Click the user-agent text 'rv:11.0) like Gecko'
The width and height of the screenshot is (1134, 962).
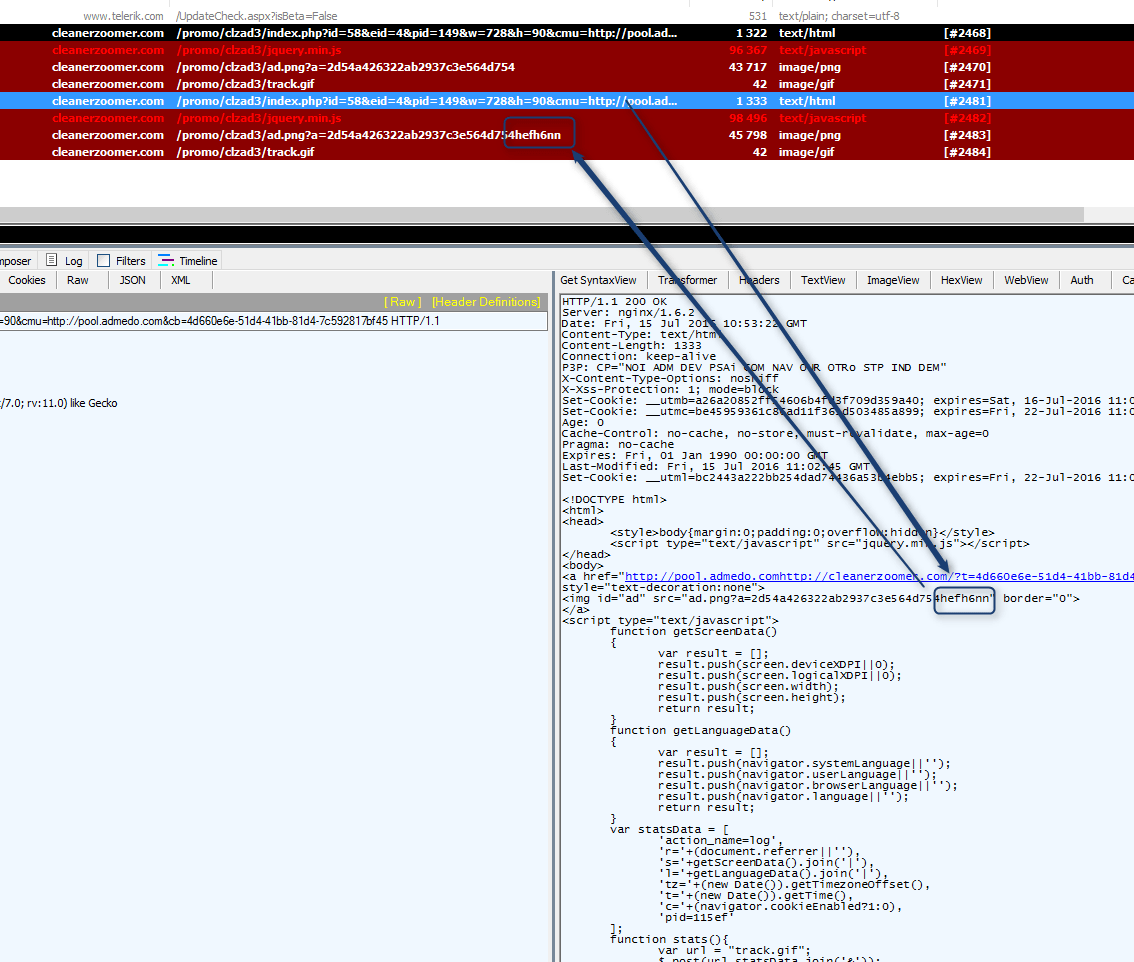[x=72, y=404]
